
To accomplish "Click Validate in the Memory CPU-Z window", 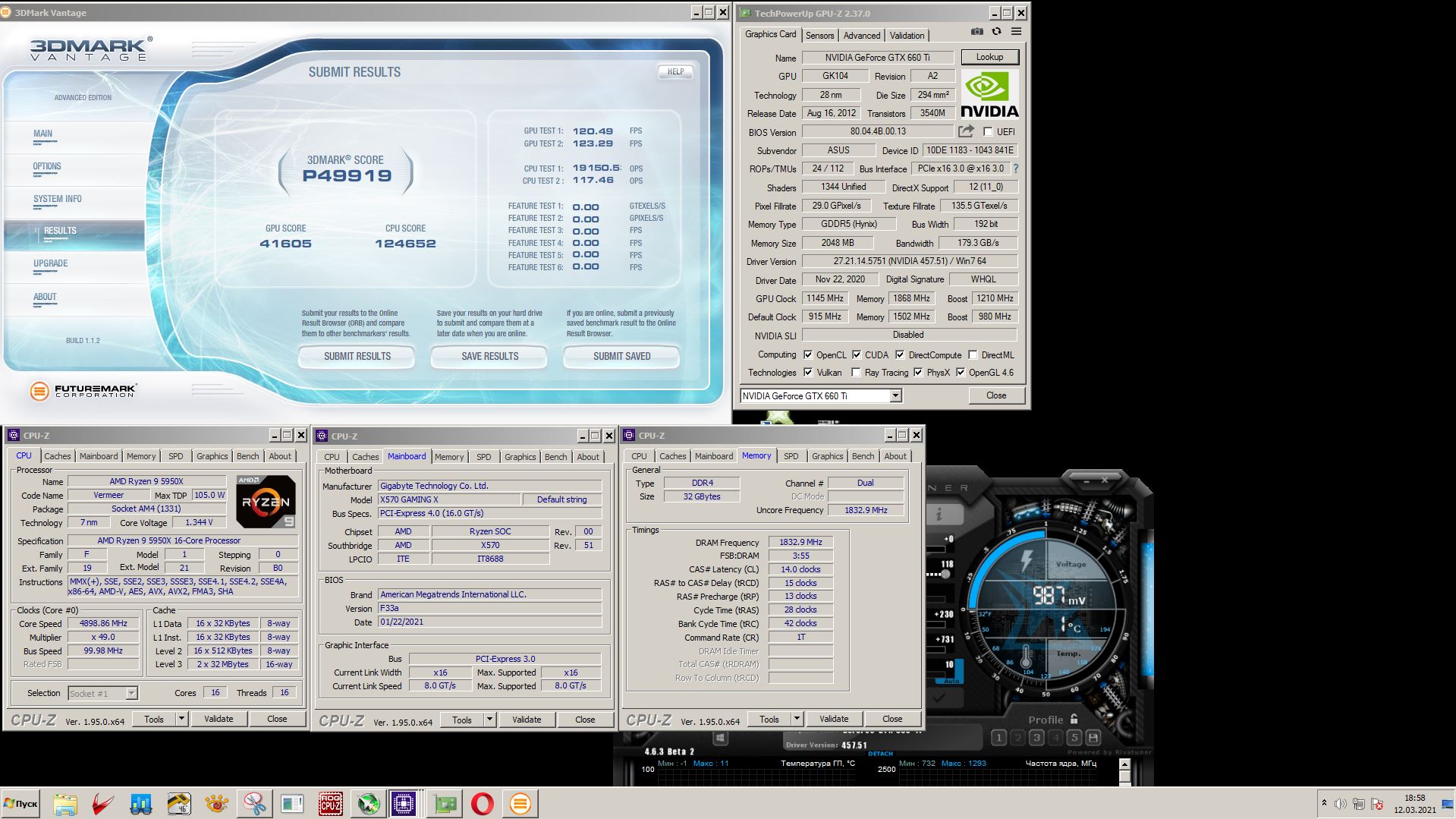I will tap(834, 719).
